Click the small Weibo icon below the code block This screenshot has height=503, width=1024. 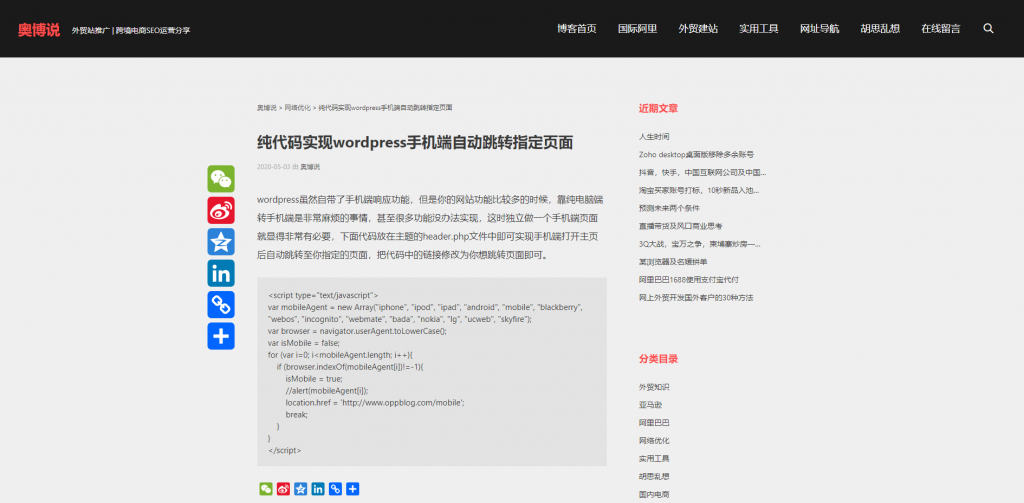click(283, 489)
